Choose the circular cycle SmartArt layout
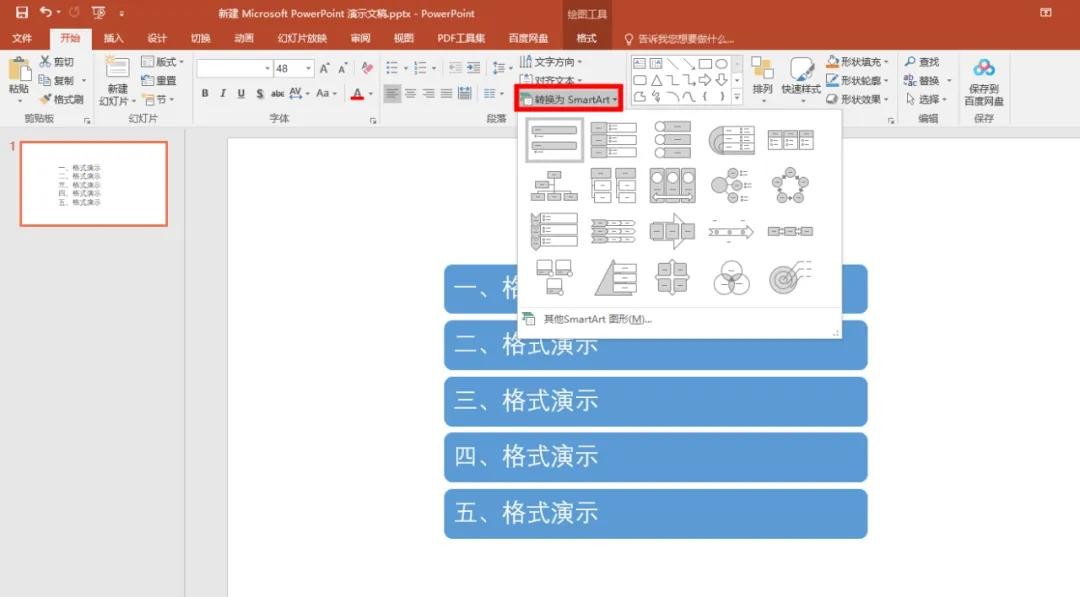The image size is (1080, 597). 789,185
